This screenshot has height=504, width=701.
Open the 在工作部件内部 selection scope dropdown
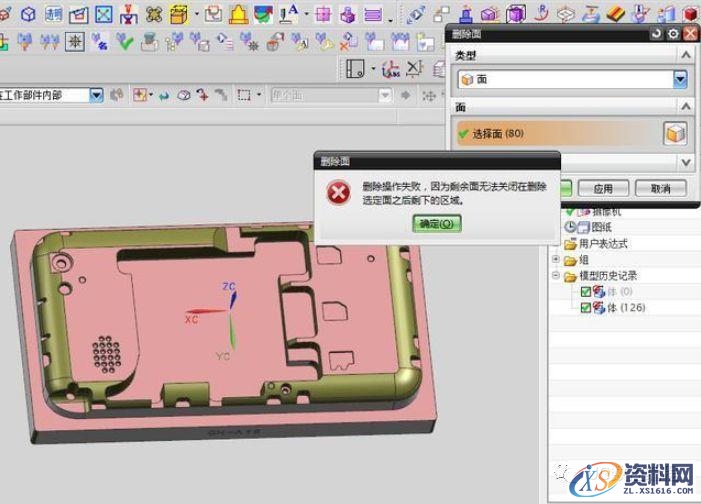(x=96, y=95)
